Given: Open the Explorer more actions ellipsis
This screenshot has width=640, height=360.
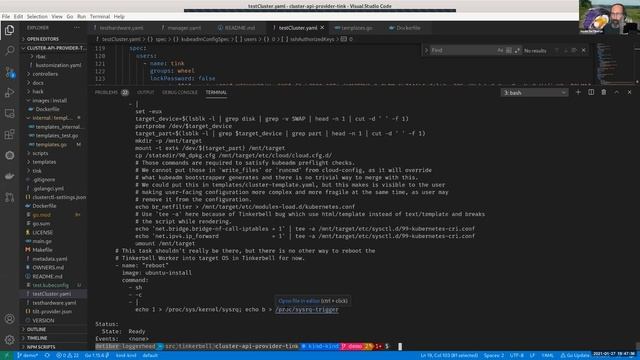Looking at the screenshot, I should click(x=77, y=28).
